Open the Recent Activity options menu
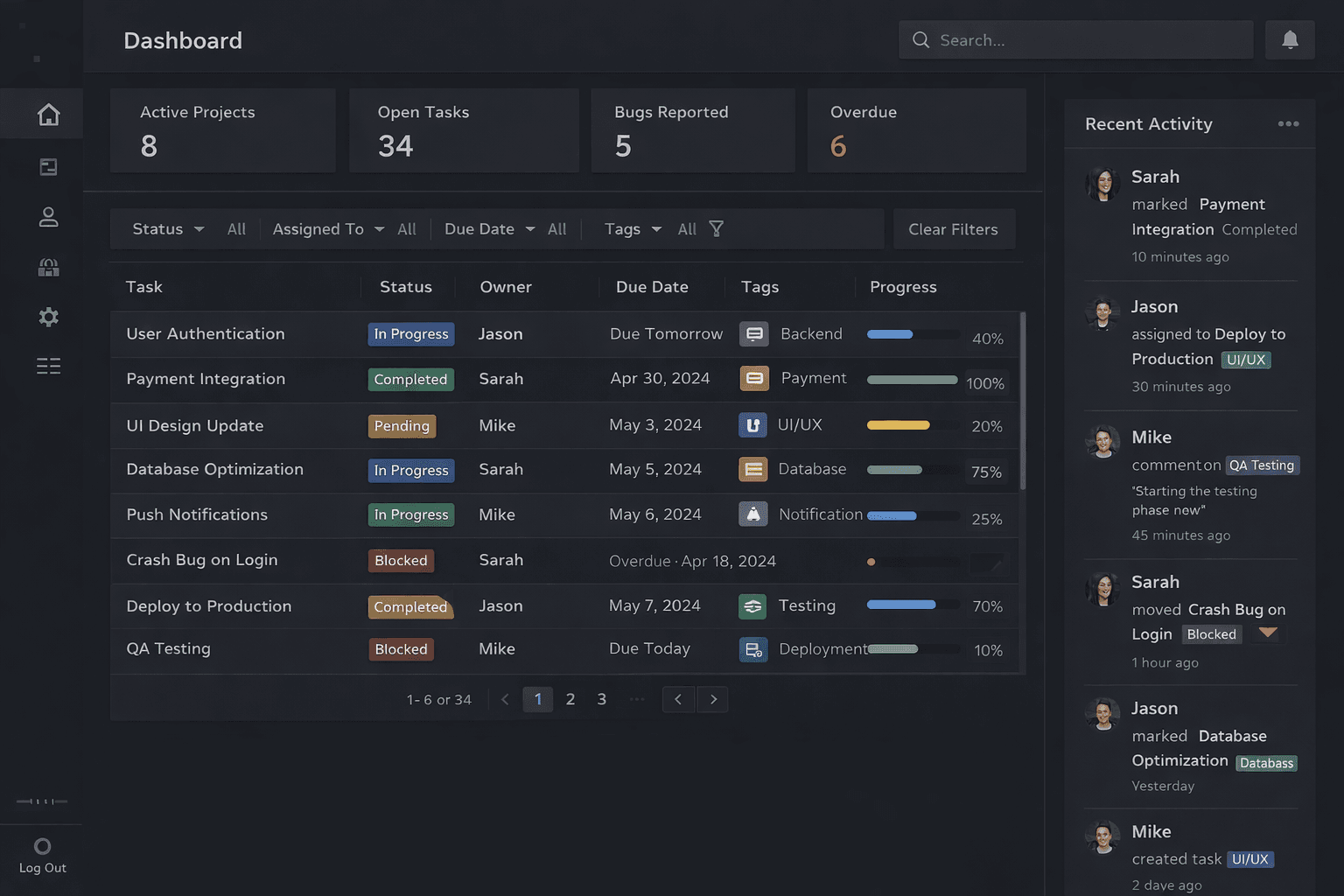 pyautogui.click(x=1288, y=123)
